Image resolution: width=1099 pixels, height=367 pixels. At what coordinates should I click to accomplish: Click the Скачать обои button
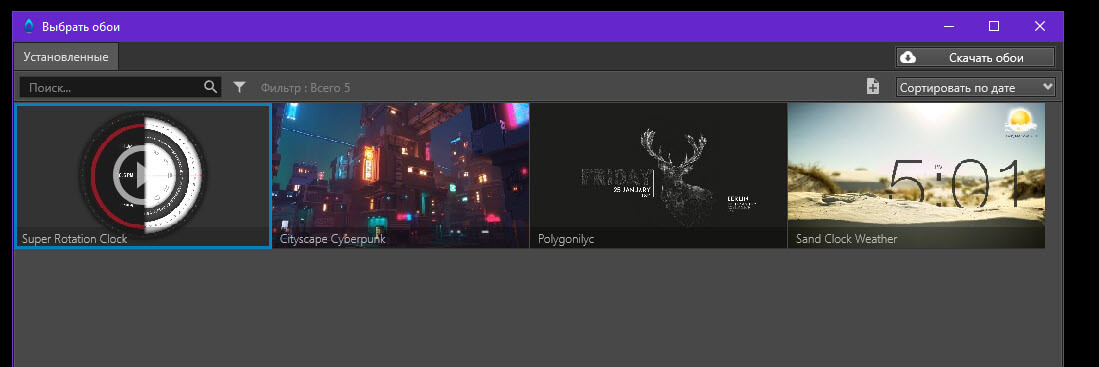click(976, 57)
